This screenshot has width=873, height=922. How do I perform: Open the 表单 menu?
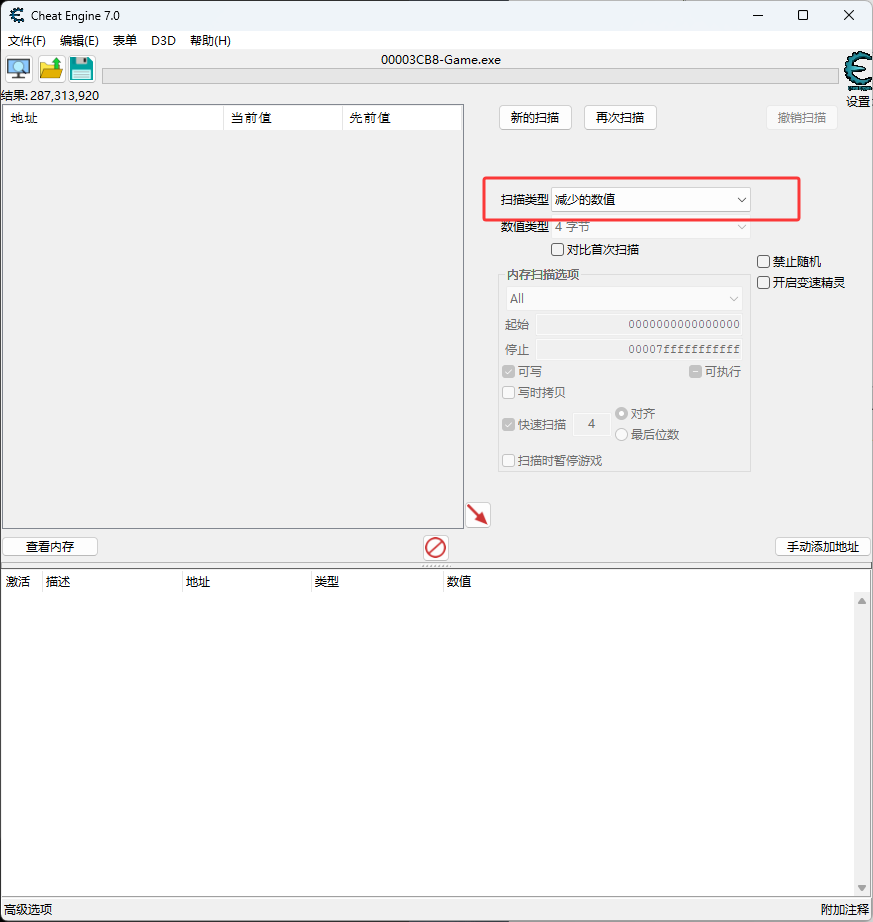[125, 41]
